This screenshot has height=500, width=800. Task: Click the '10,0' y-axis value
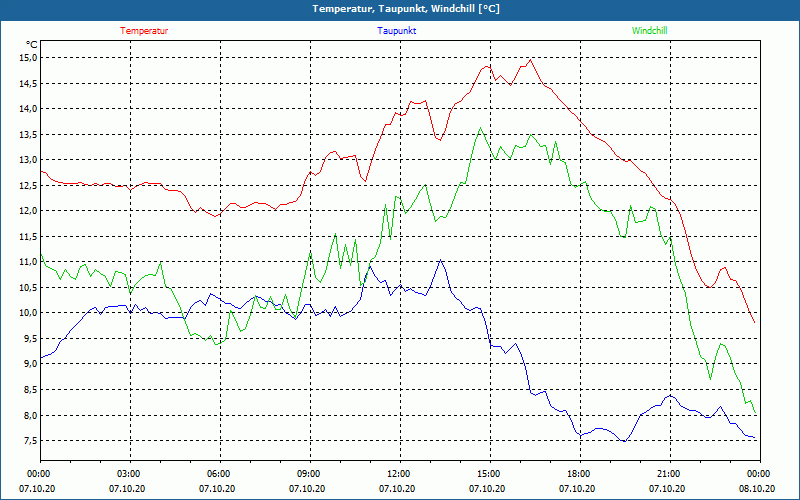pos(28,313)
